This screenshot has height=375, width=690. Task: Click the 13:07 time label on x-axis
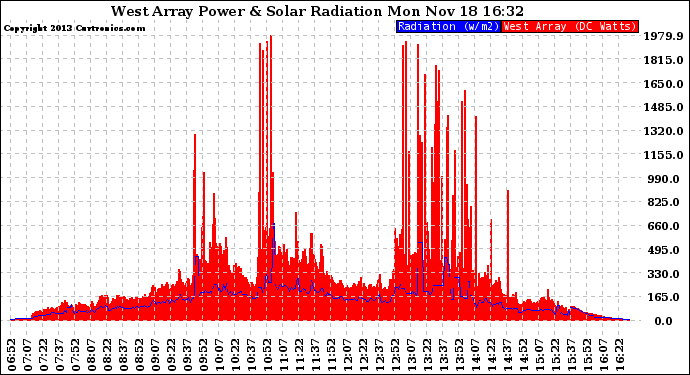click(411, 355)
